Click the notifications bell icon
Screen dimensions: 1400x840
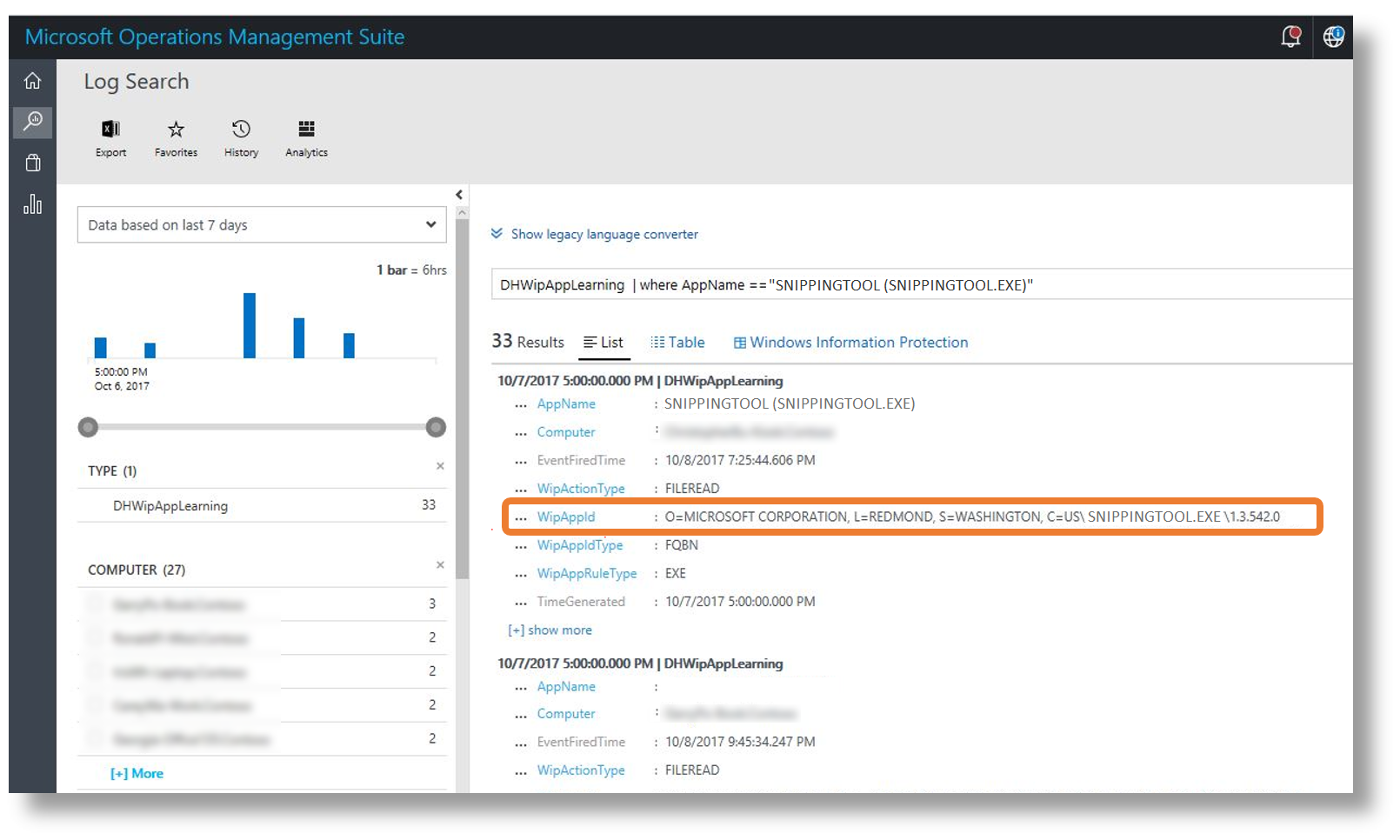(1290, 37)
